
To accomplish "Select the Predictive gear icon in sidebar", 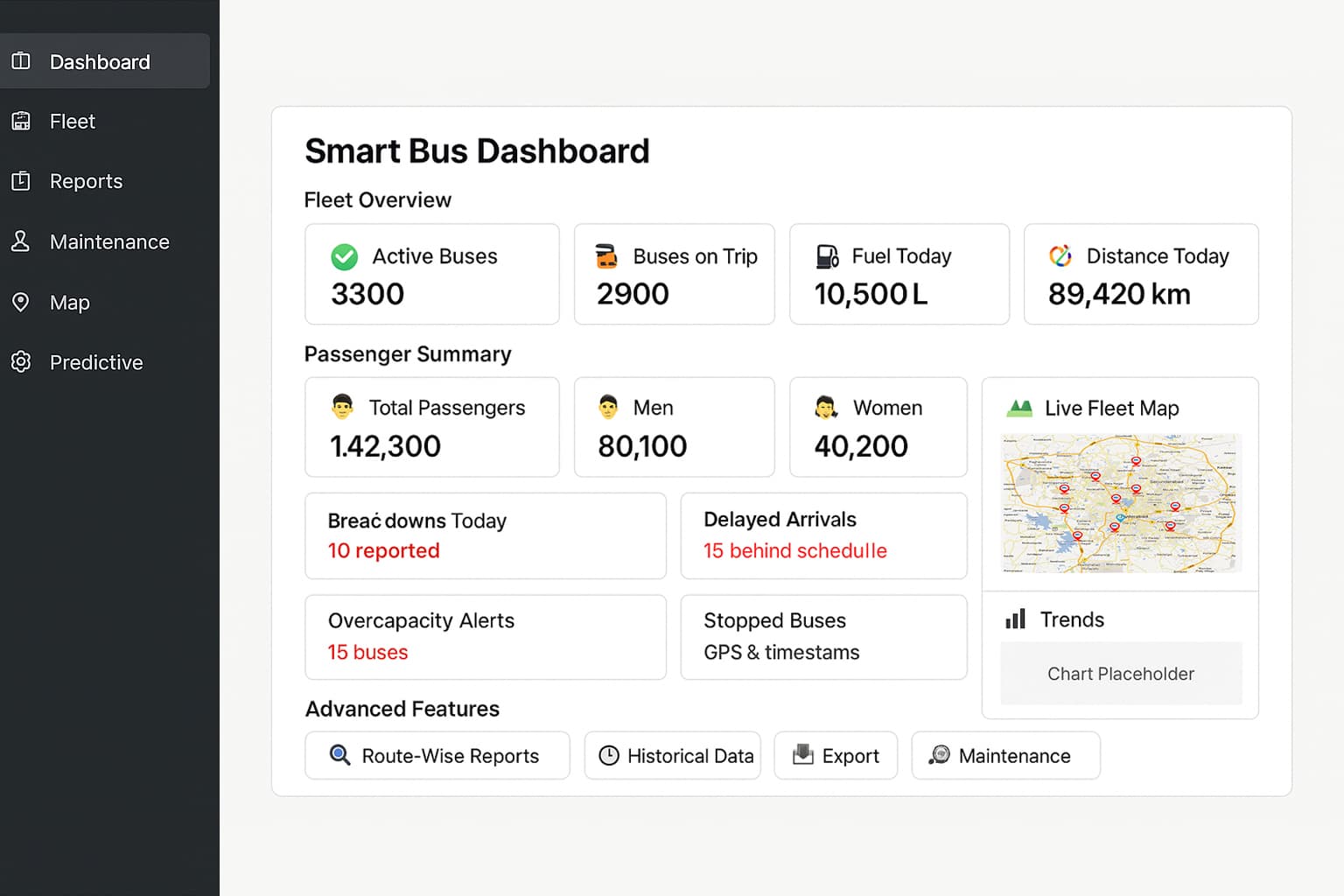I will pos(21,361).
